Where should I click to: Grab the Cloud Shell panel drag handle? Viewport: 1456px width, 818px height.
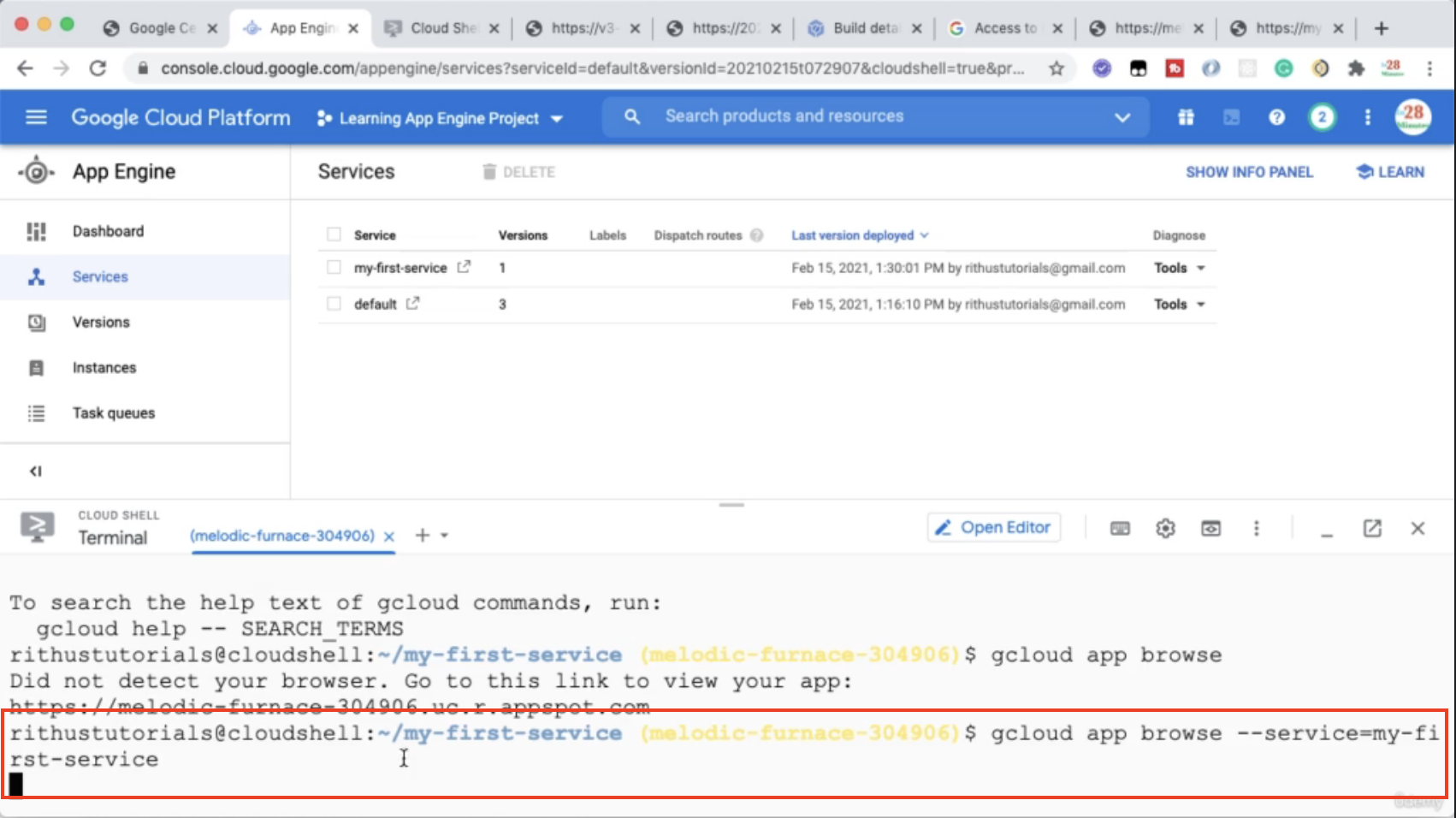pos(731,505)
